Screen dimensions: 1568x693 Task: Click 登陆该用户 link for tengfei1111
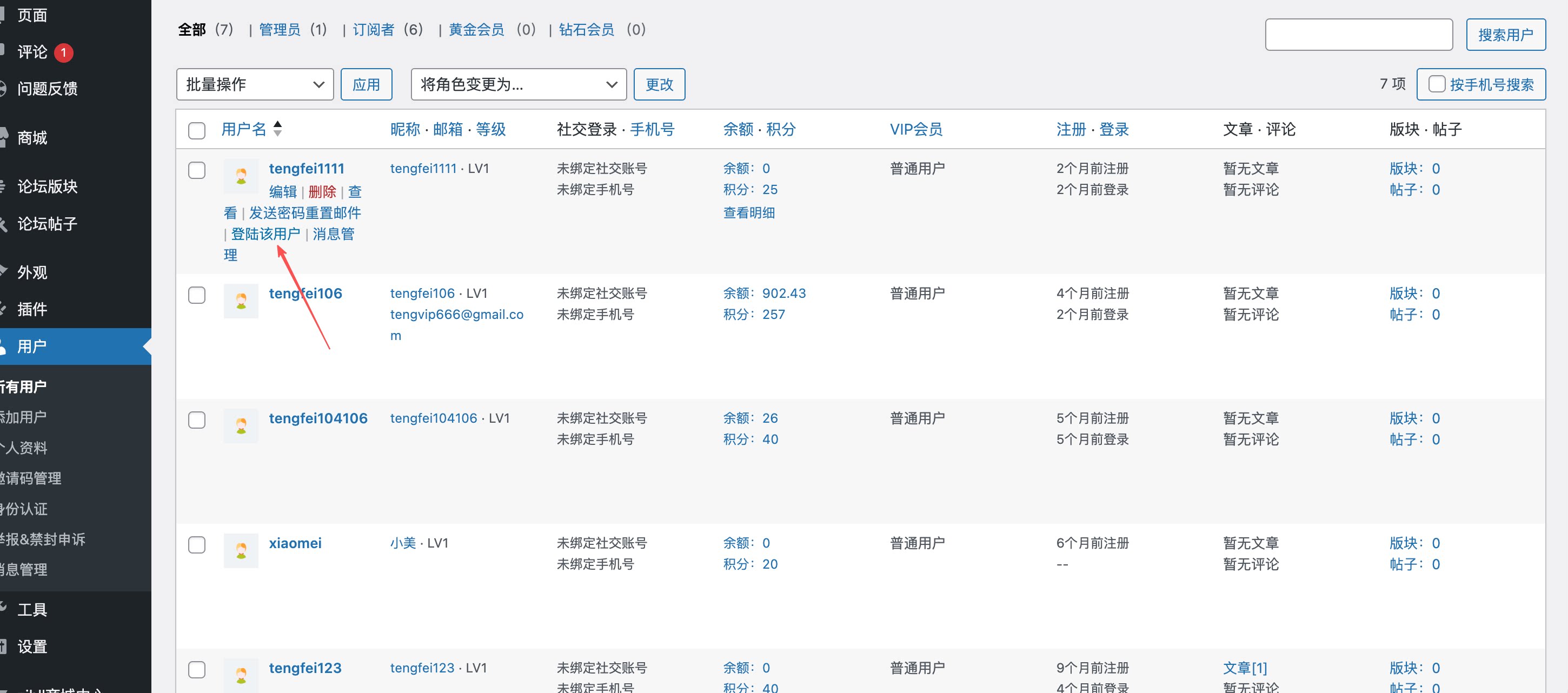click(265, 234)
